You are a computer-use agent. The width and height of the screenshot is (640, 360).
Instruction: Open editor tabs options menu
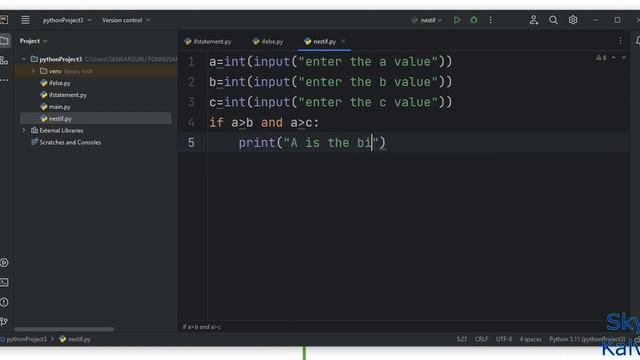click(620, 41)
